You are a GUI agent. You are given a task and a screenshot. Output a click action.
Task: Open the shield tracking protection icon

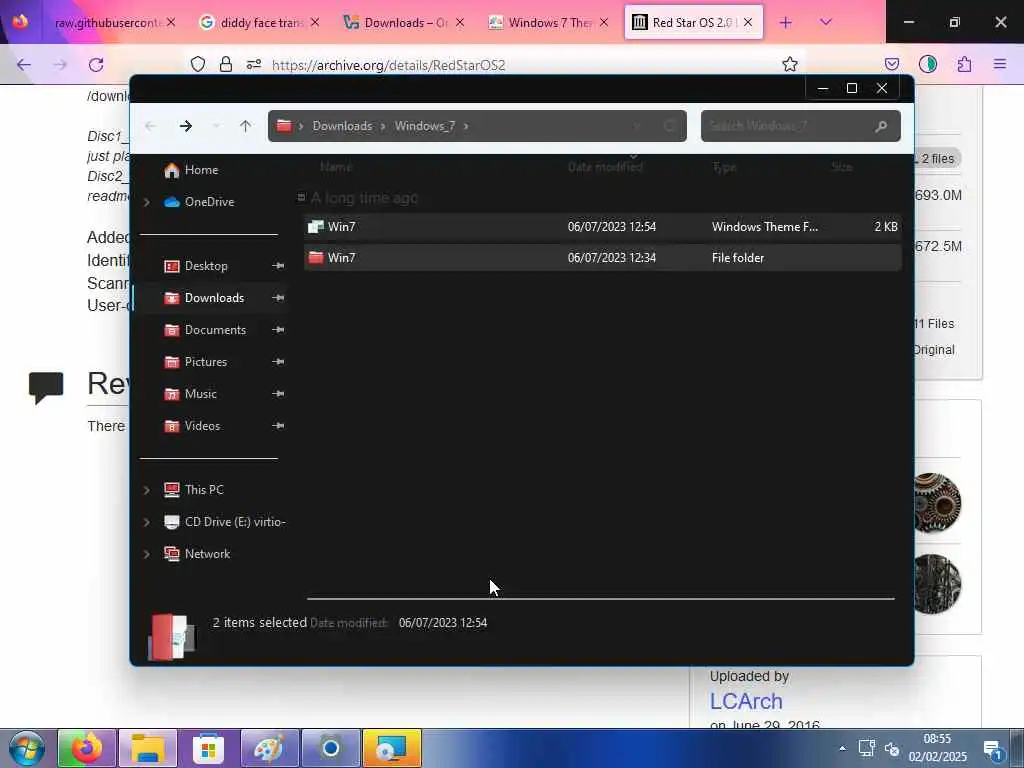coord(198,64)
